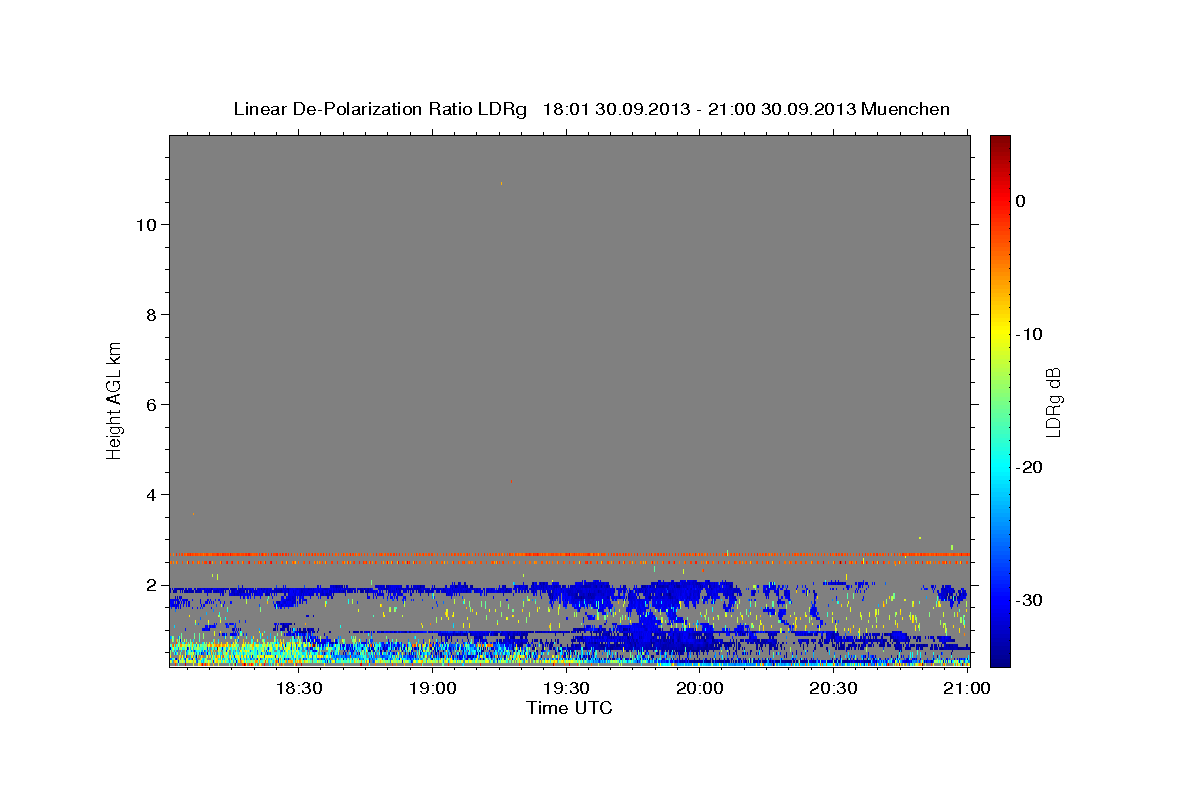
Task: Click the orange dotted line near 2.6 km
Action: pos(569,554)
